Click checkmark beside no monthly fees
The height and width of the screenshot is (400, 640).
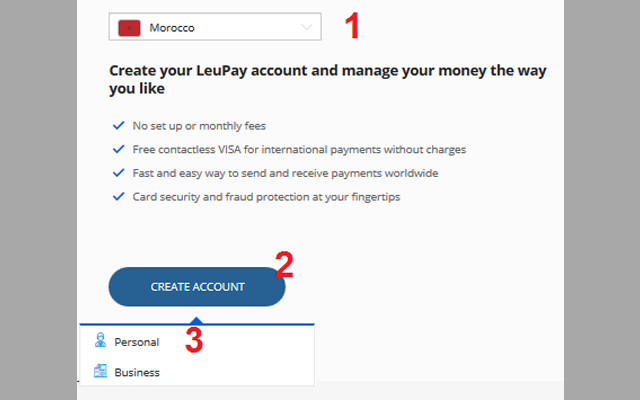point(120,126)
